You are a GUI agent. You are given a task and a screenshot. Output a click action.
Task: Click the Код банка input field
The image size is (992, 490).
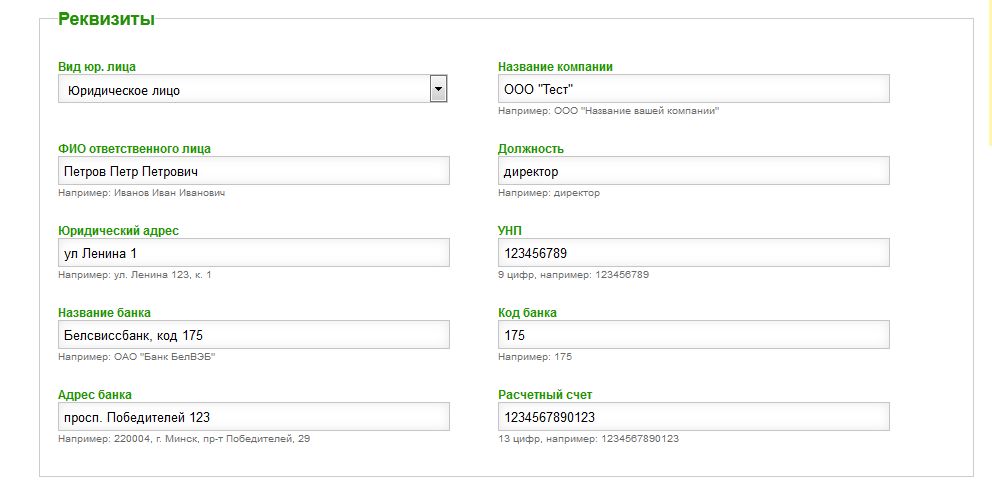(693, 335)
